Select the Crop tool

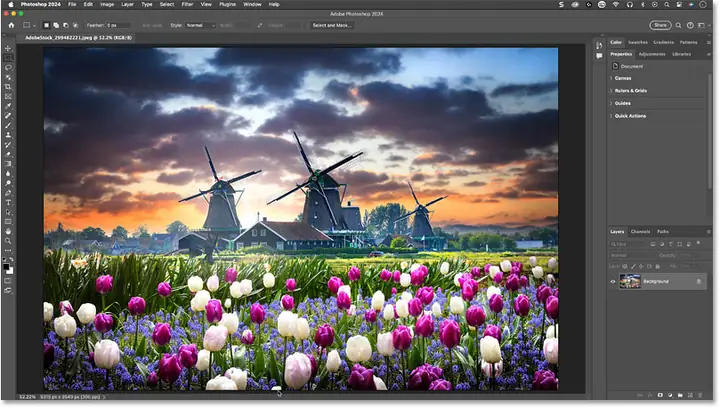pos(8,87)
